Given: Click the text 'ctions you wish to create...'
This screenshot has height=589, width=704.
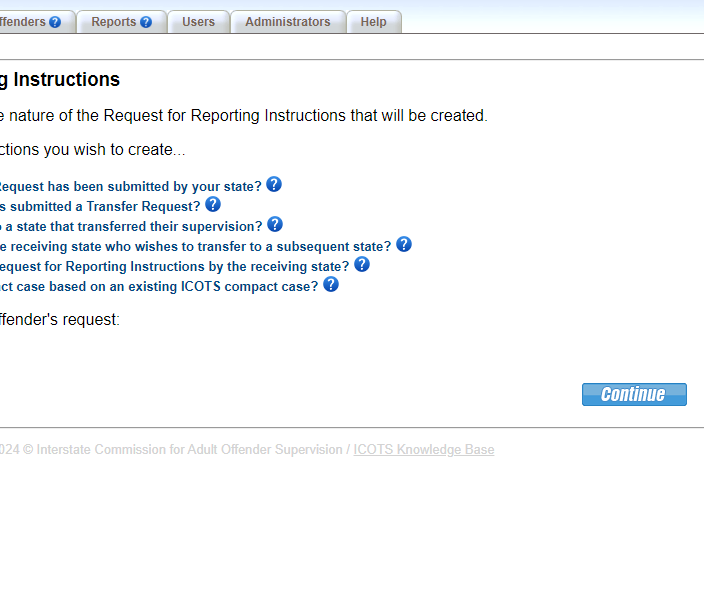Looking at the screenshot, I should pos(92,149).
